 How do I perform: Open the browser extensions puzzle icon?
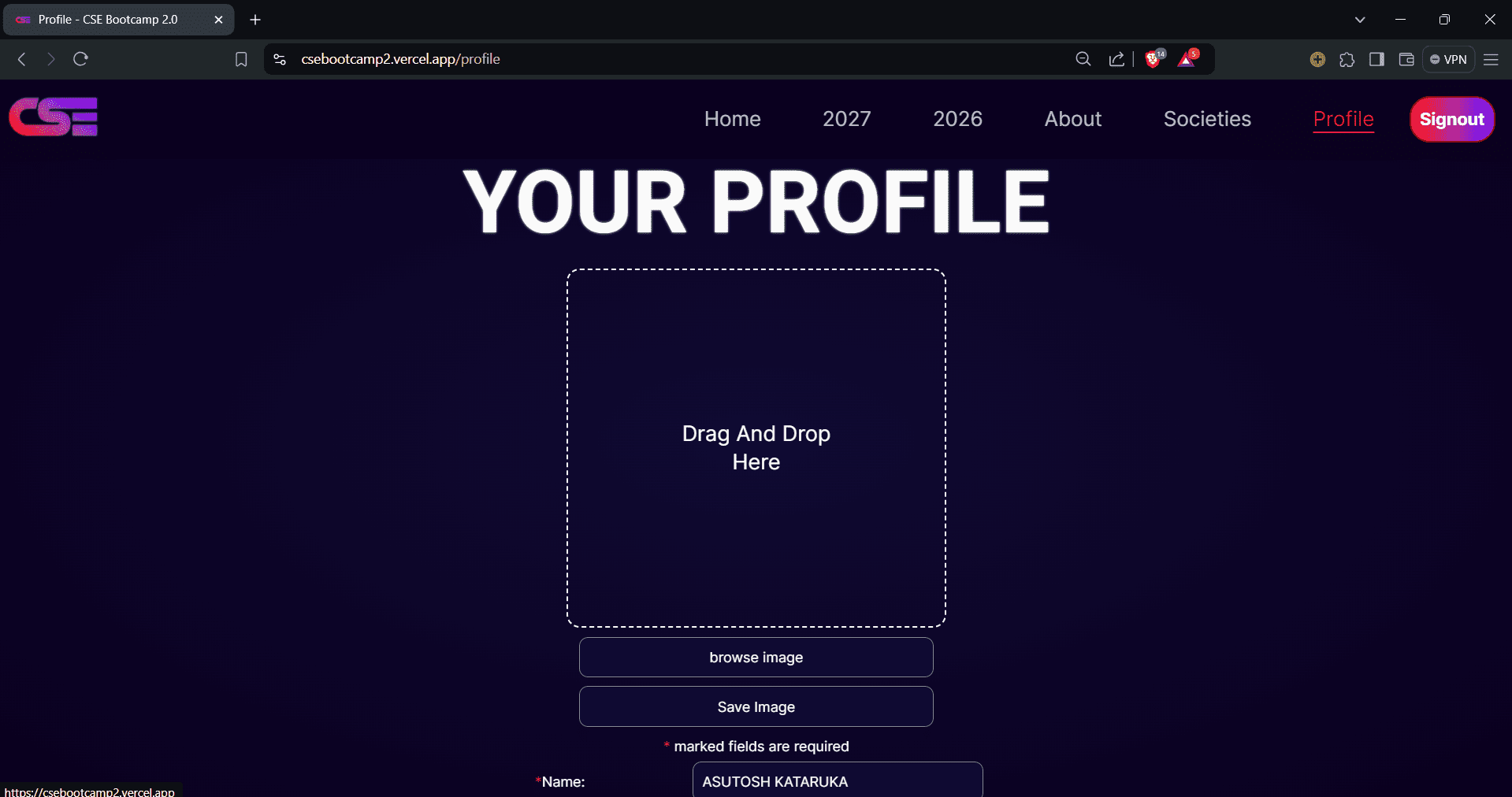1347,59
